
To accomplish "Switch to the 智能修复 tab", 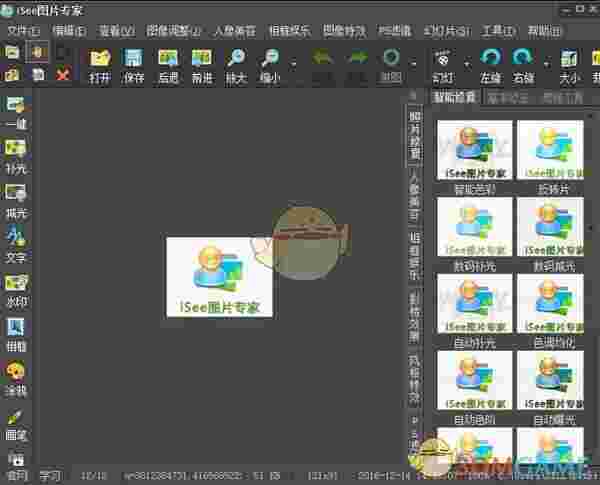I will coord(455,97).
